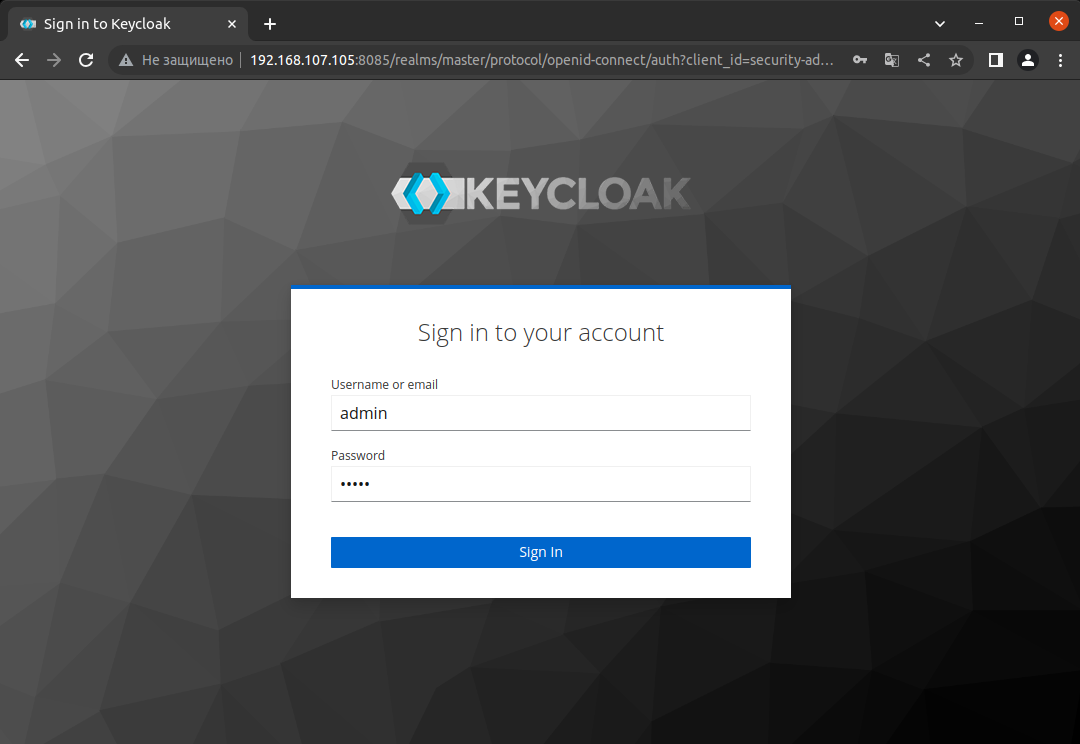
Task: Open the Chrome profile avatar
Action: 1028,60
